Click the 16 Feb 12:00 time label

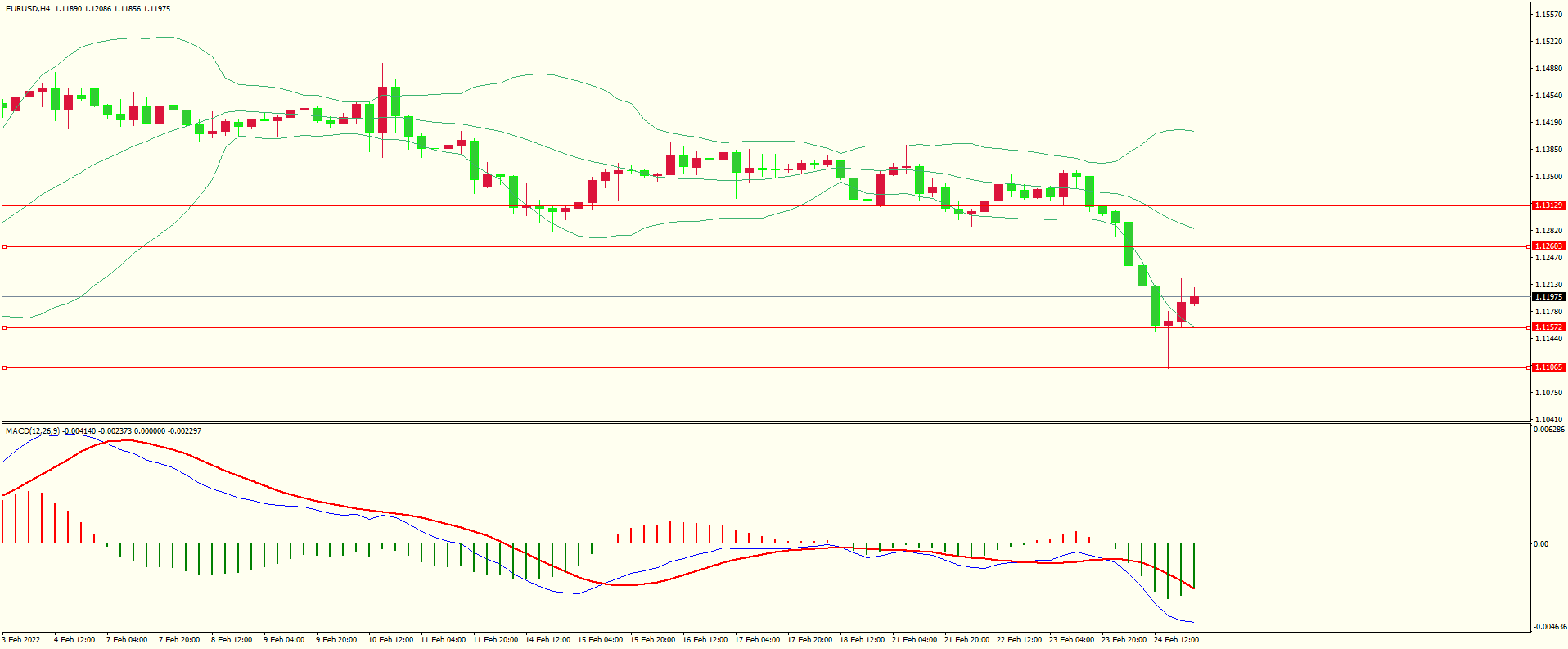click(x=705, y=640)
